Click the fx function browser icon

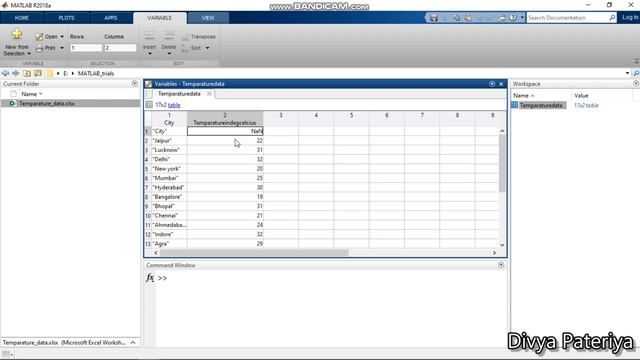click(x=150, y=278)
